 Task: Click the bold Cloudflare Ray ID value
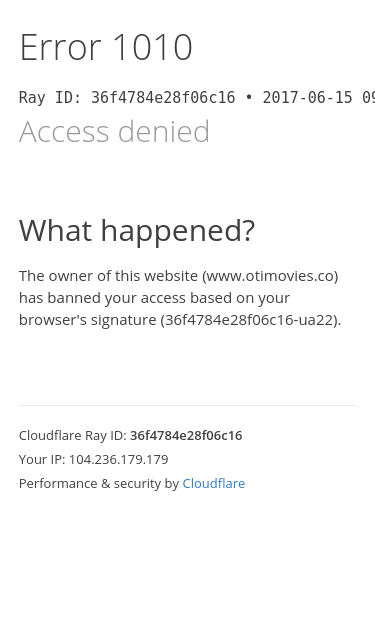[186, 435]
